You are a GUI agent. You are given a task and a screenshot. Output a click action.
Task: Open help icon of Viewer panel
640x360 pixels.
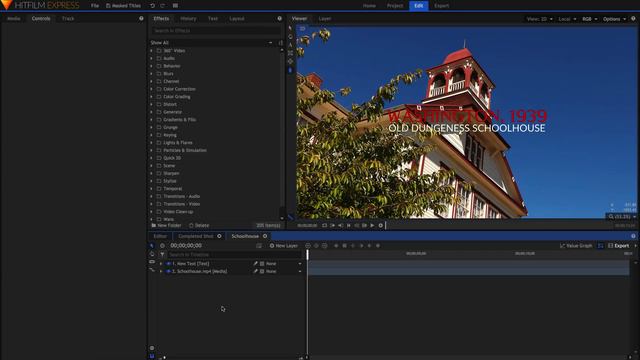[x=633, y=19]
